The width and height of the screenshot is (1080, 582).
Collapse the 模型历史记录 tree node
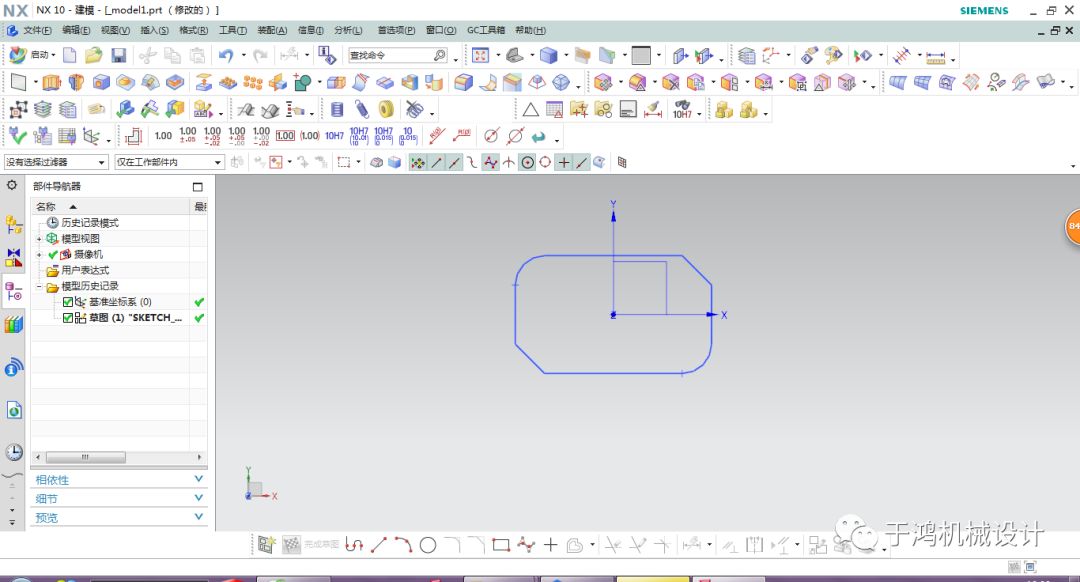pos(39,287)
